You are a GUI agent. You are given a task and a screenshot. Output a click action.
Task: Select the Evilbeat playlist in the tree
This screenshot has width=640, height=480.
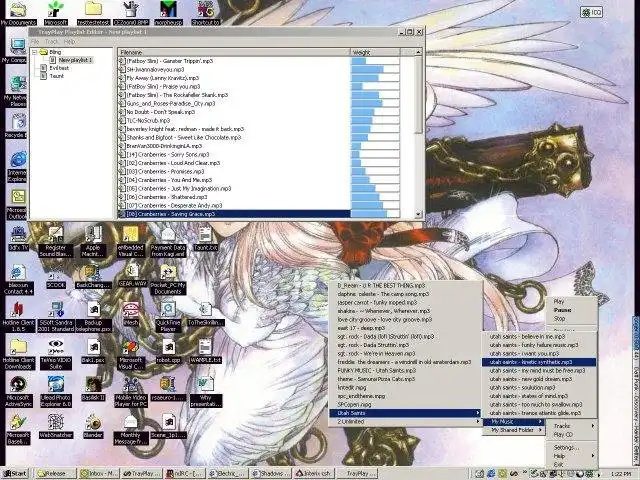[x=59, y=68]
